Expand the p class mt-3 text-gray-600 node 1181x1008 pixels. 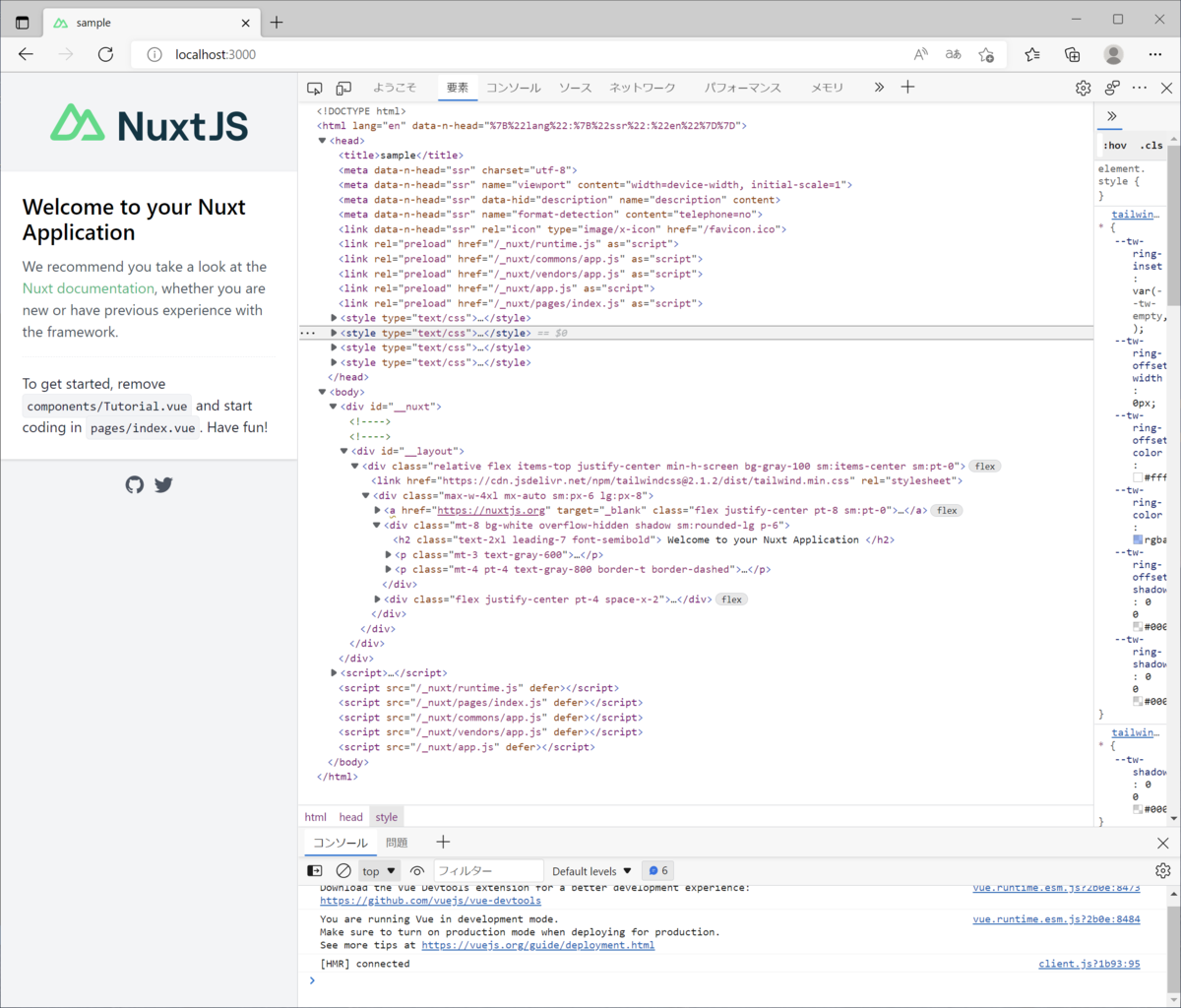click(x=389, y=555)
